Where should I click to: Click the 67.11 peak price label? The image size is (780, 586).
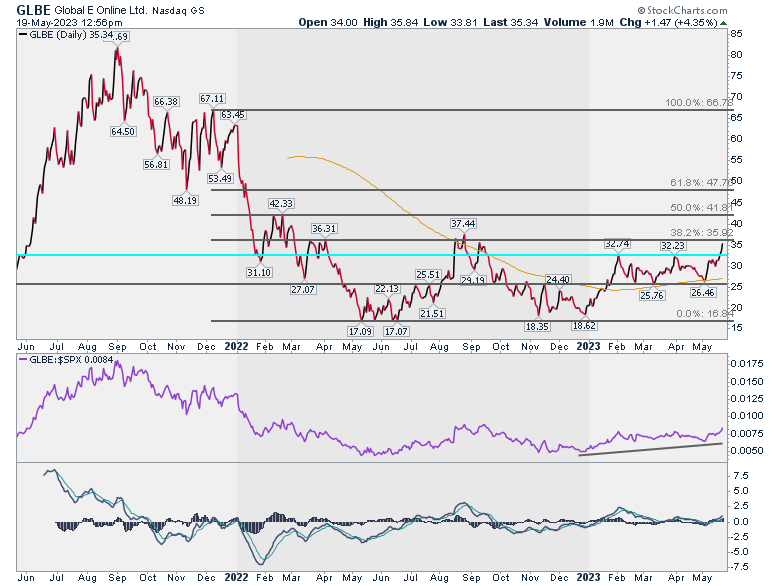212,98
